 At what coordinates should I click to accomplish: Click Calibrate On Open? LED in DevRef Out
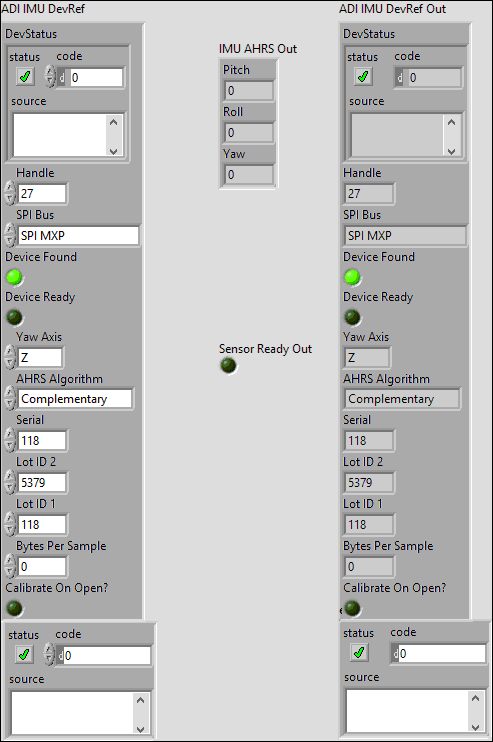click(352, 608)
